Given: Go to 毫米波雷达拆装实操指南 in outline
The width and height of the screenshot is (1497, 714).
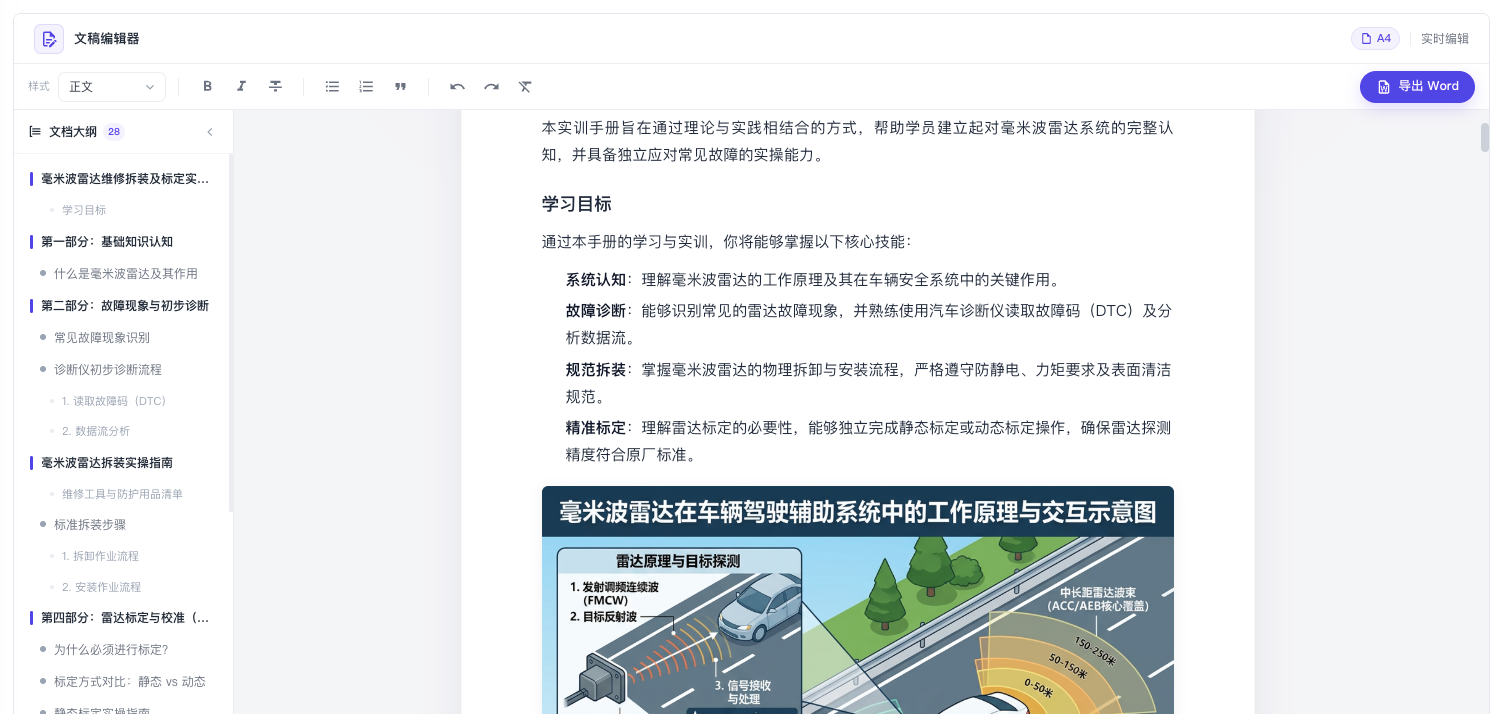Looking at the screenshot, I should pos(107,463).
